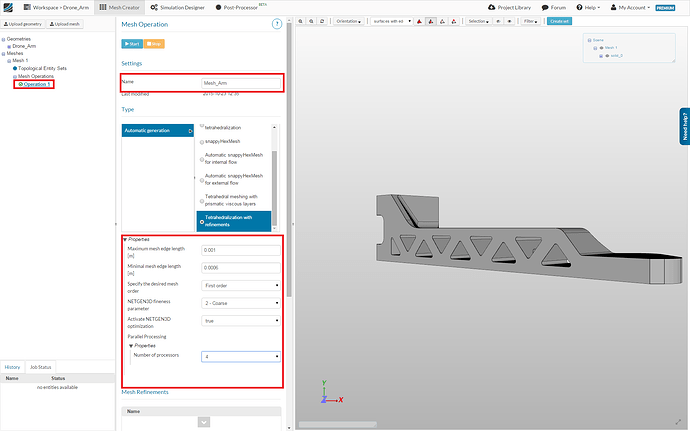Screen dimensions: 690x431
Task: Click the Maximum mesh edge length field
Action: pos(240,250)
